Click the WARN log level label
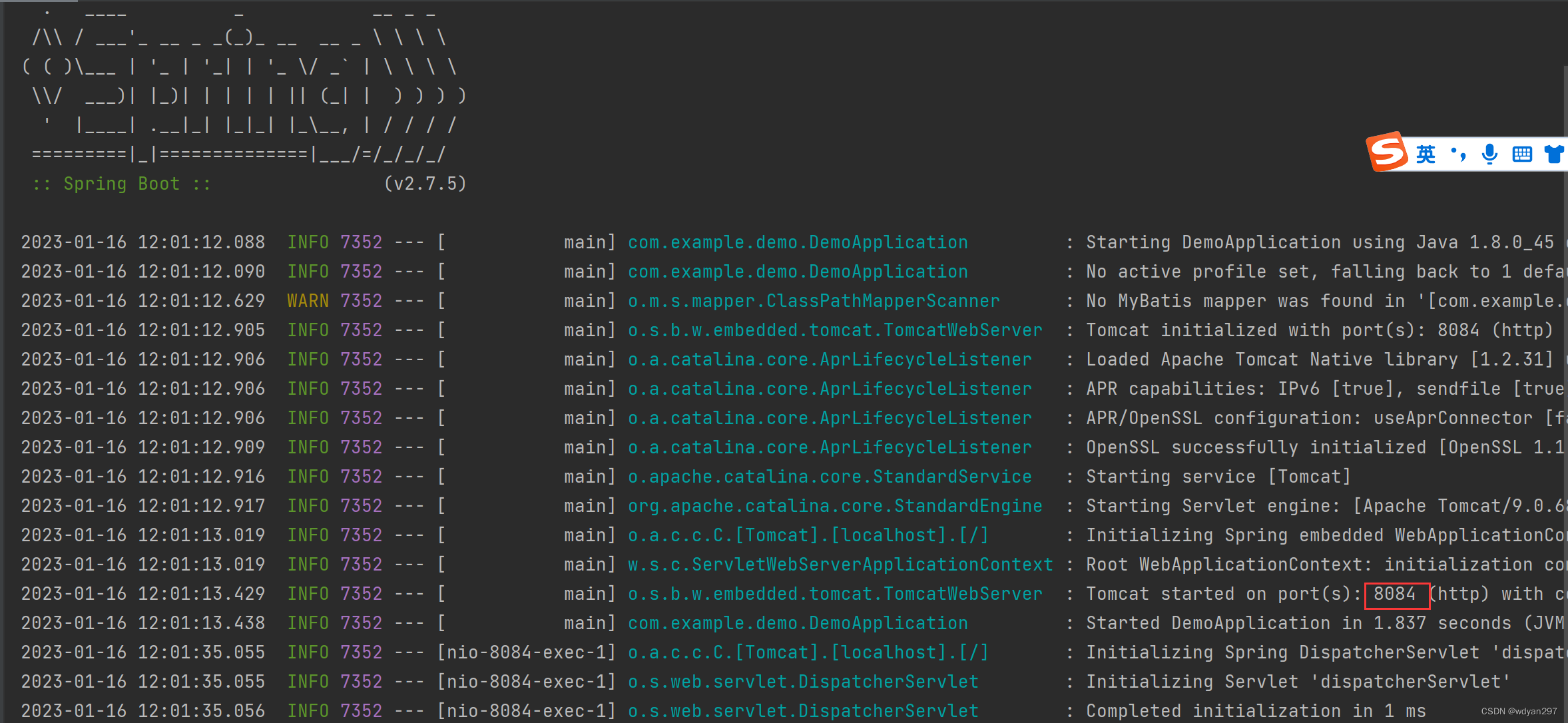Image resolution: width=1568 pixels, height=723 pixels. [x=308, y=301]
